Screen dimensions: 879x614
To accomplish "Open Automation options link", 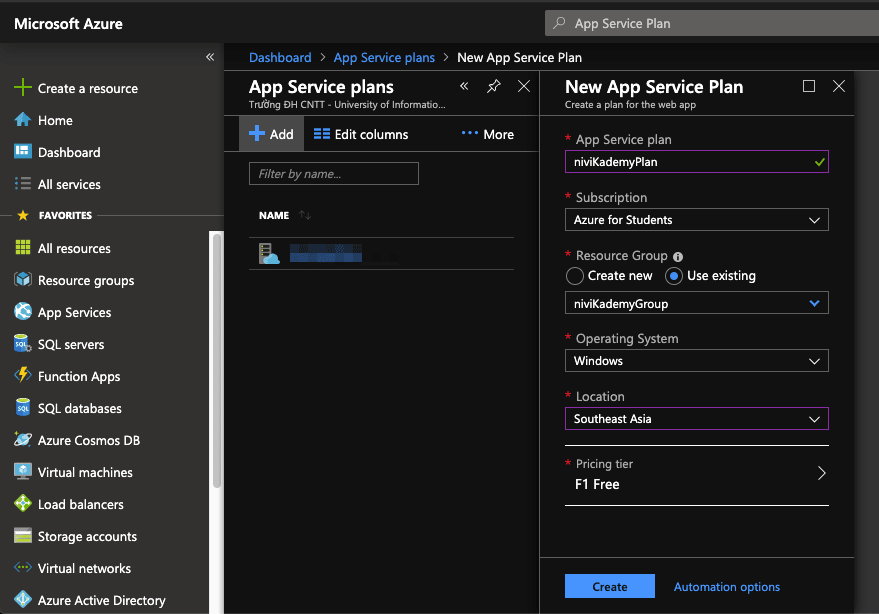I will click(x=727, y=587).
